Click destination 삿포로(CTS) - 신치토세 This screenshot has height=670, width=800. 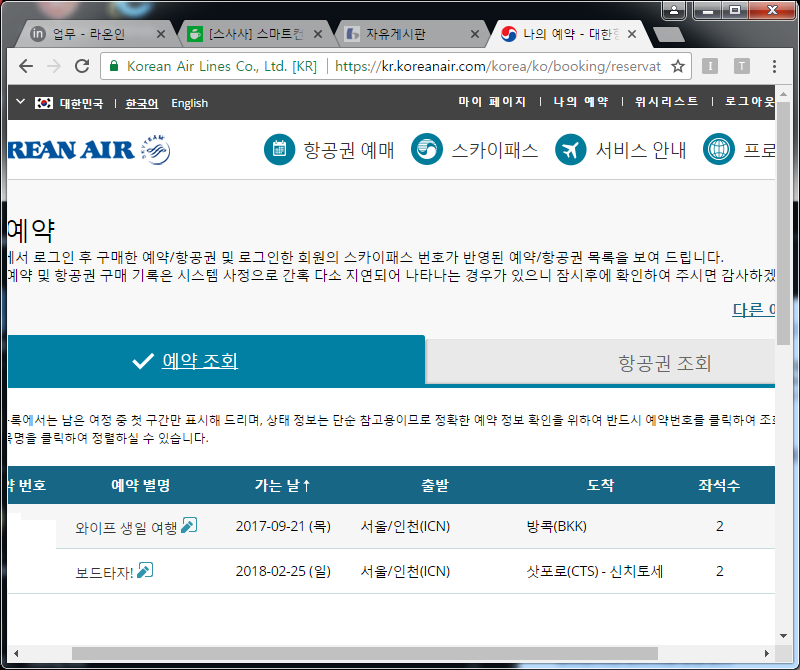click(594, 571)
